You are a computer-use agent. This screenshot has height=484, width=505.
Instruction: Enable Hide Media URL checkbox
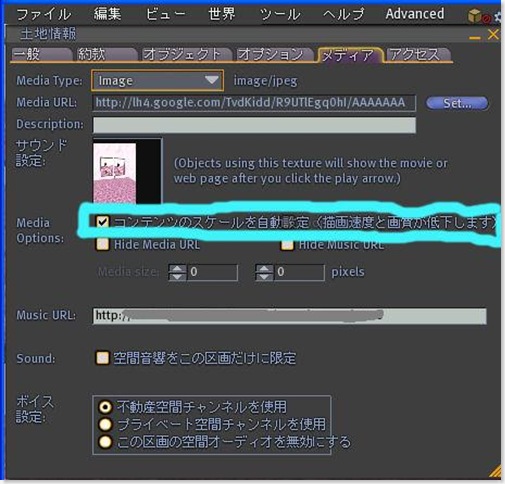pos(102,244)
